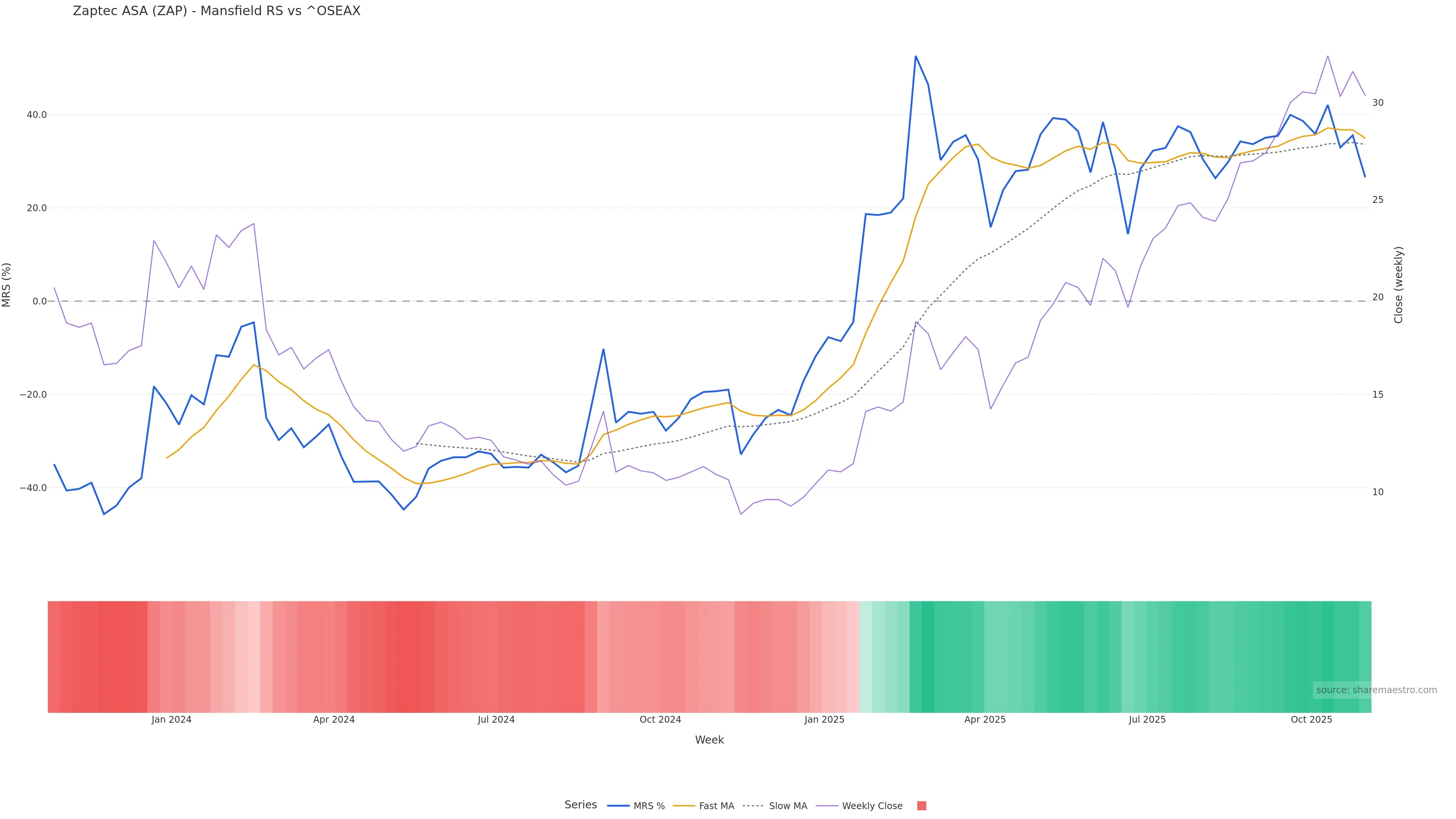Click the 'Series' legend title
Viewport: 1456px width, 819px height.
click(x=581, y=805)
